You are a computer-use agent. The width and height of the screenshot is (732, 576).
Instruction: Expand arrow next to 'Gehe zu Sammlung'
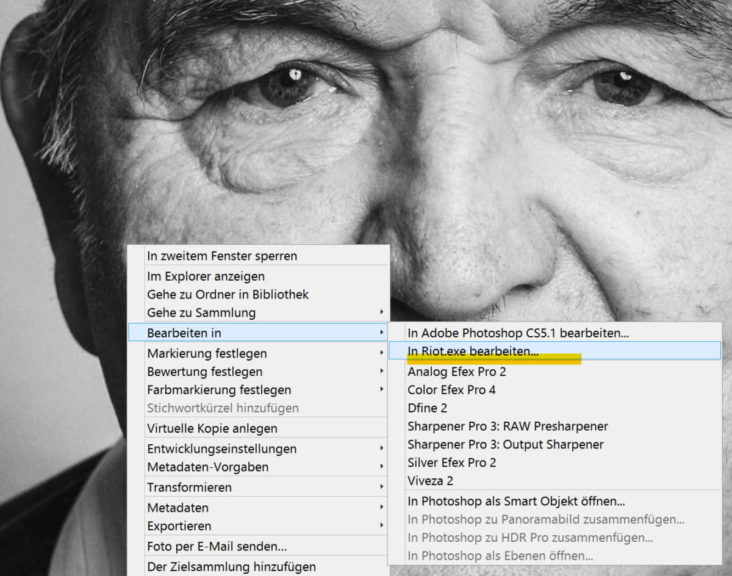click(381, 312)
